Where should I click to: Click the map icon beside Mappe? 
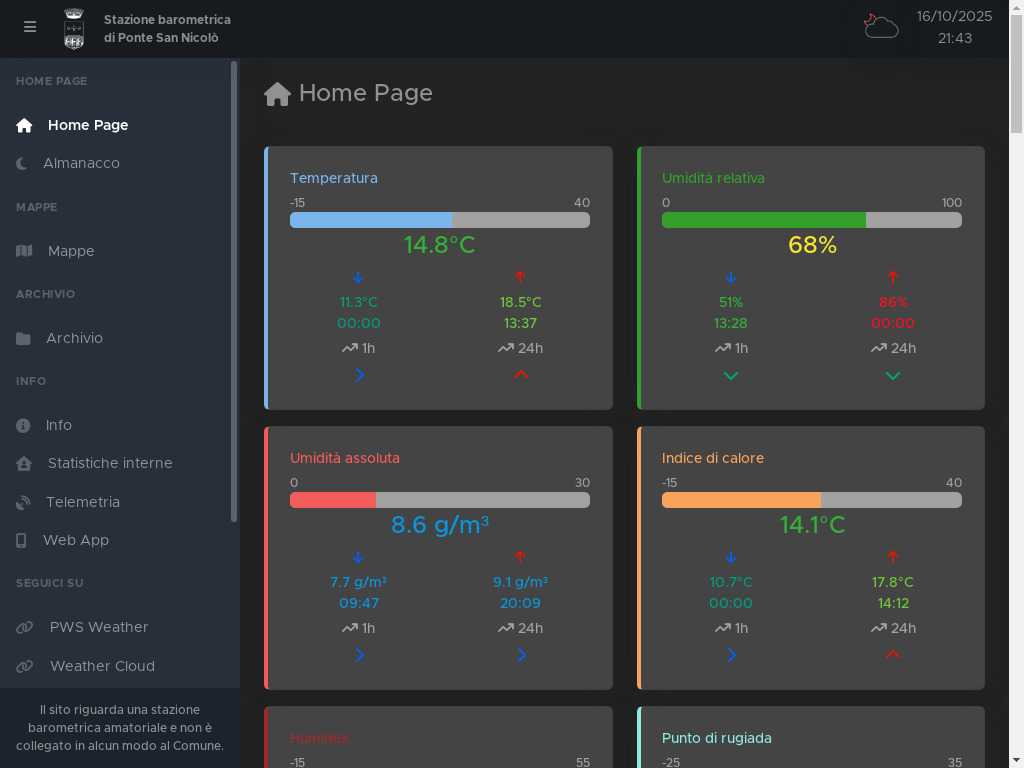click(x=24, y=251)
